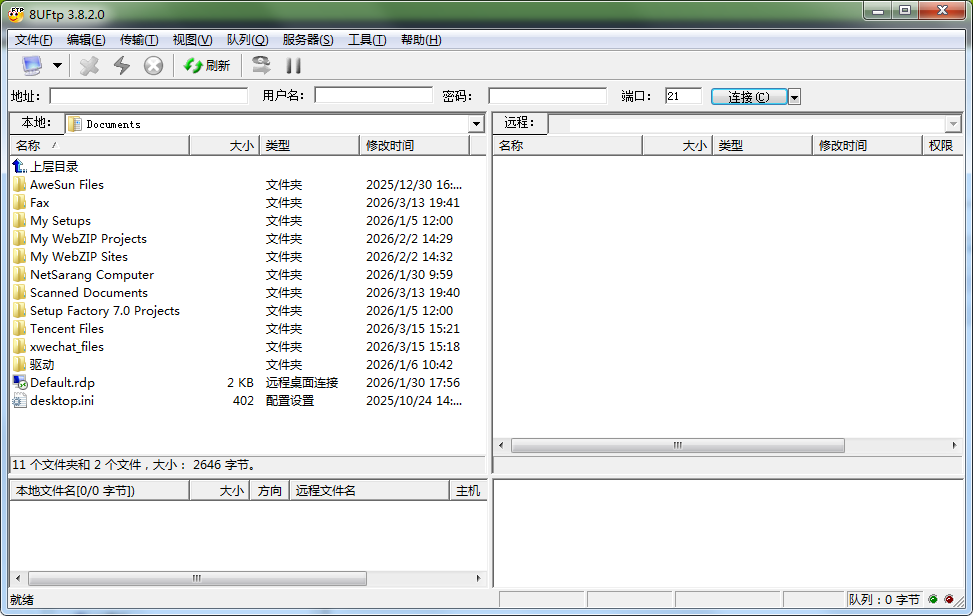Click the 连接(C) connect button
Image resolution: width=973 pixels, height=616 pixels.
click(748, 97)
